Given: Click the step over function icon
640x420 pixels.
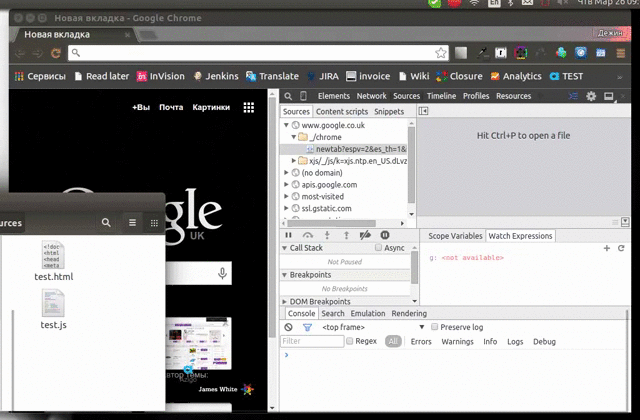Looking at the screenshot, I should (310, 235).
